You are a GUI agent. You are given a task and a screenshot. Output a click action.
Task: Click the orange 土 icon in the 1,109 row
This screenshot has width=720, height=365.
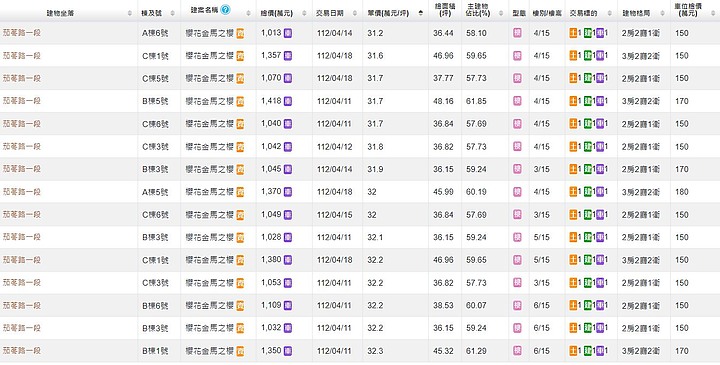573,306
